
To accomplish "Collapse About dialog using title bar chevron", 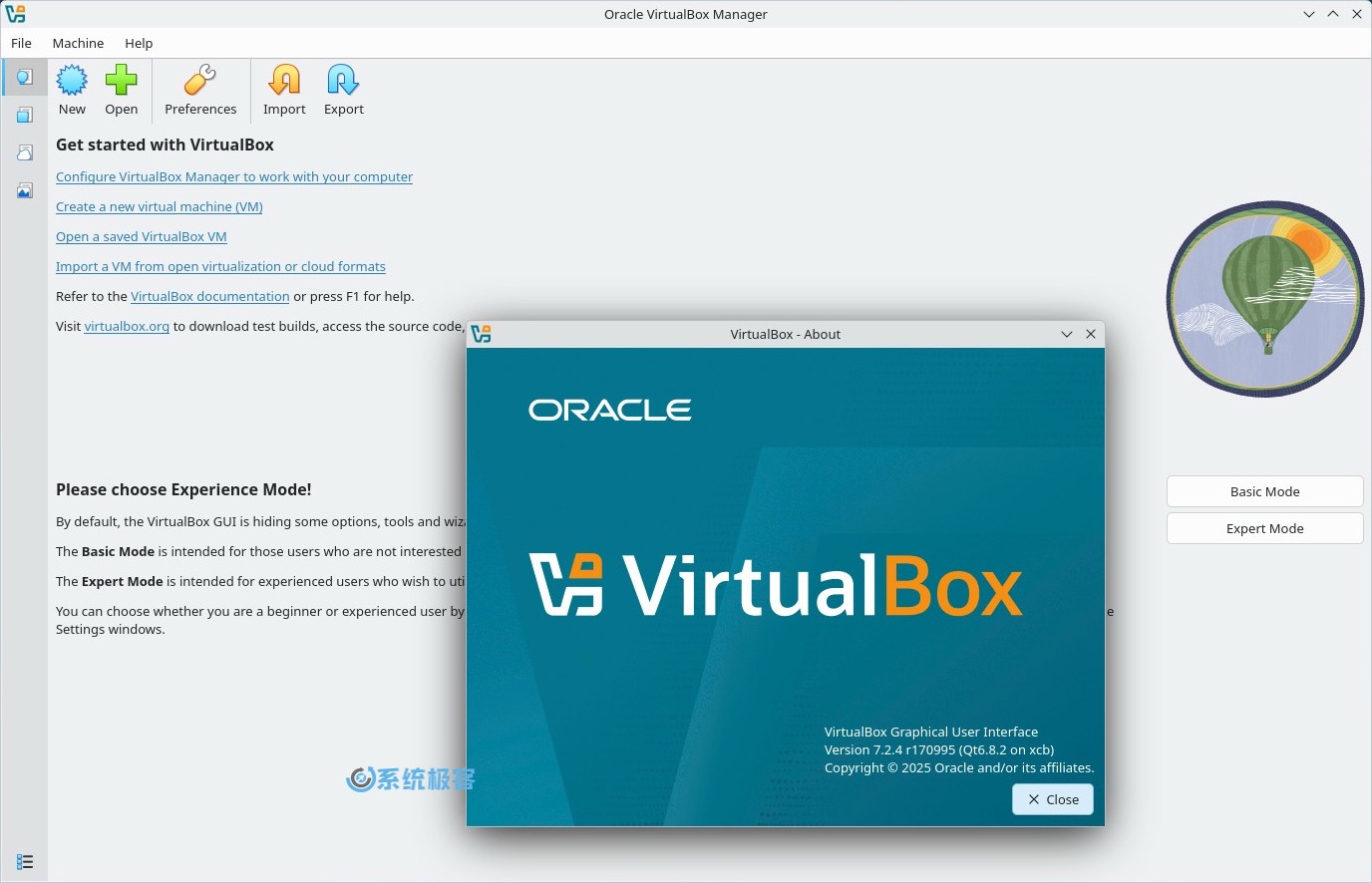I will coord(1067,334).
